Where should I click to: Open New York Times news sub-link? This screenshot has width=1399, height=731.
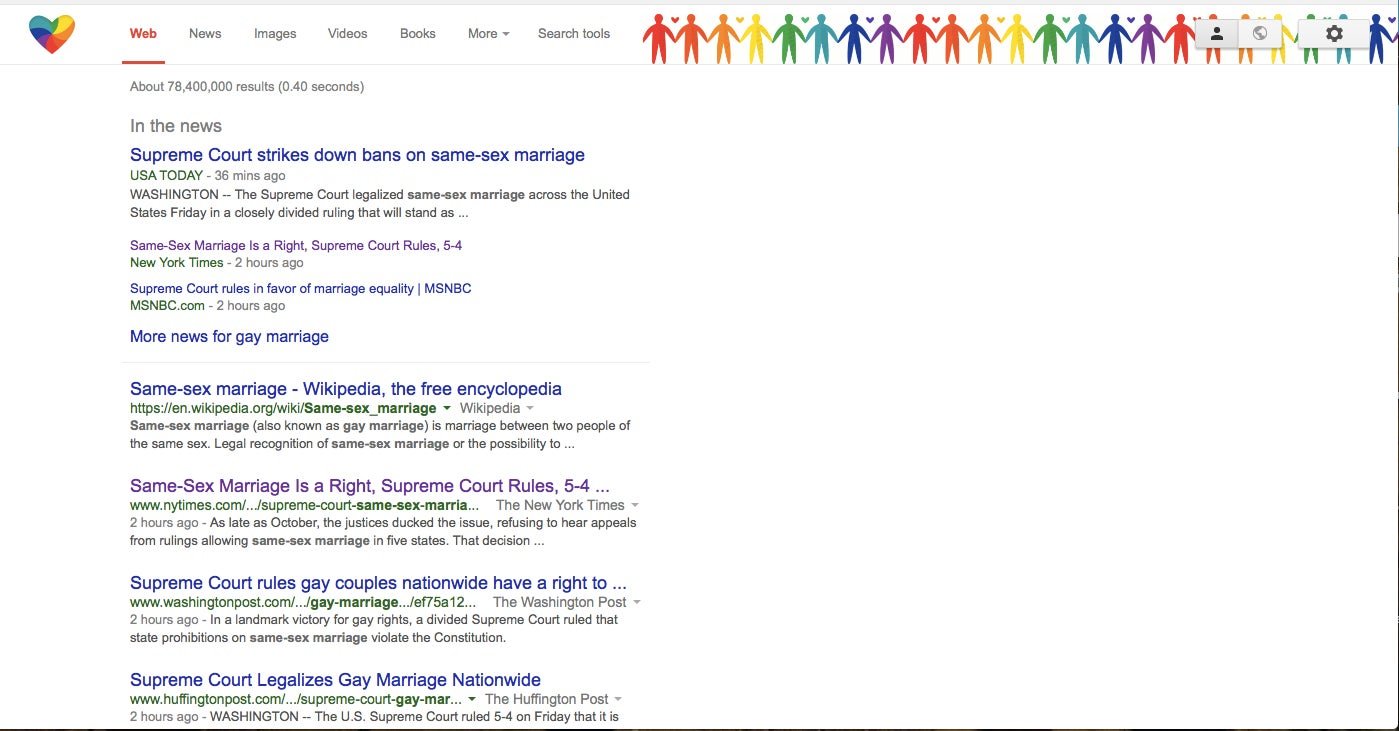click(x=296, y=245)
